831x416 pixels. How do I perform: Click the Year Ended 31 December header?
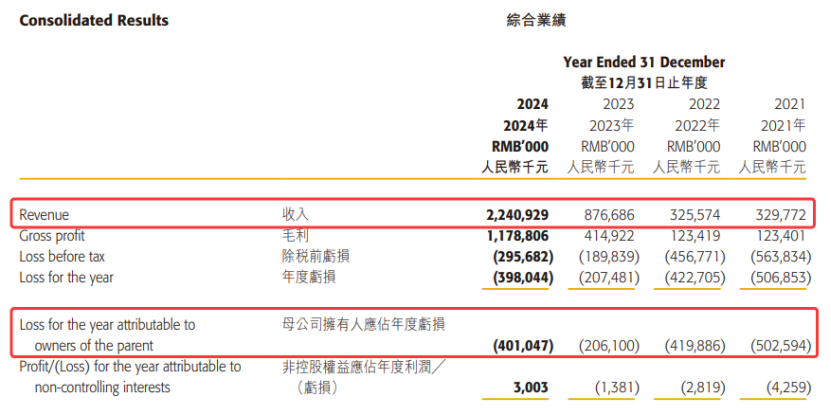tap(643, 62)
